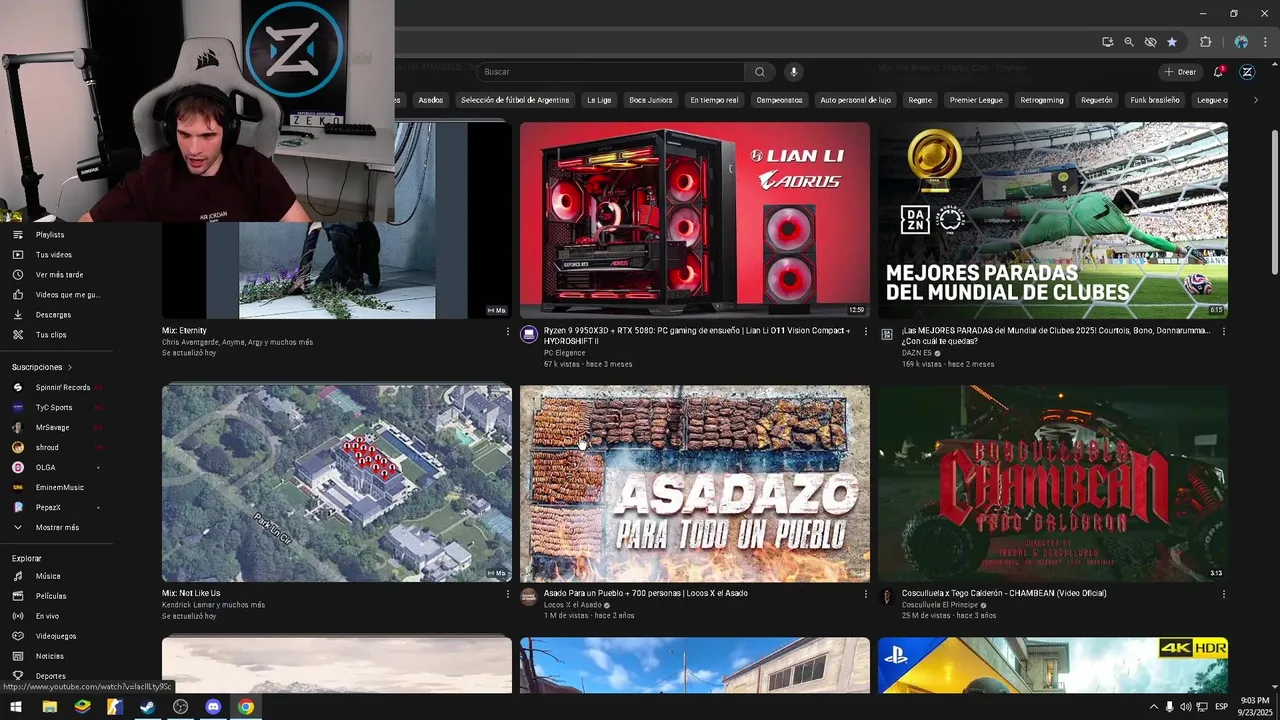Open the Chrome extensions puzzle icon
Image resolution: width=1280 pixels, height=720 pixels.
coord(1205,42)
